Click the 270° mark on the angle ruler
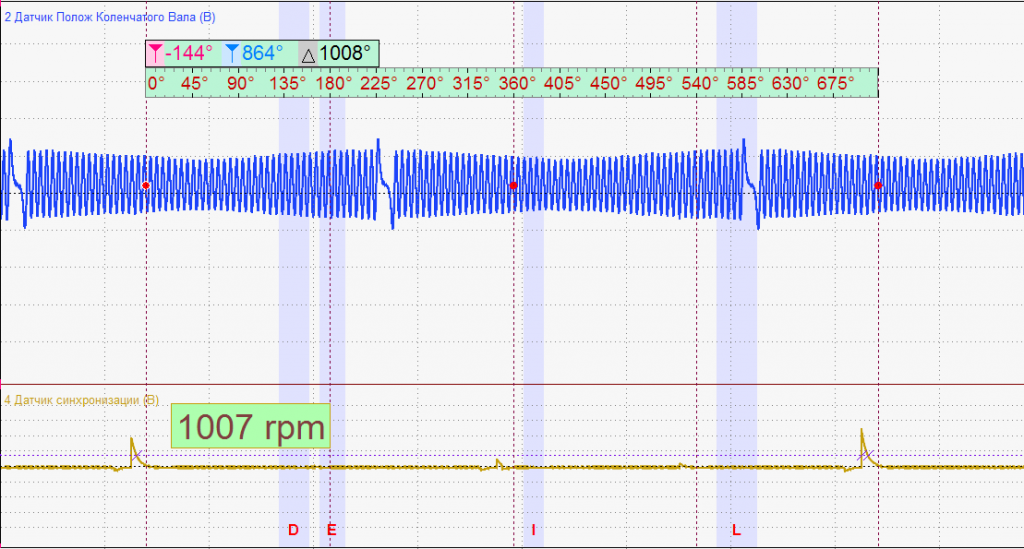This screenshot has height=549, width=1024. (x=425, y=84)
